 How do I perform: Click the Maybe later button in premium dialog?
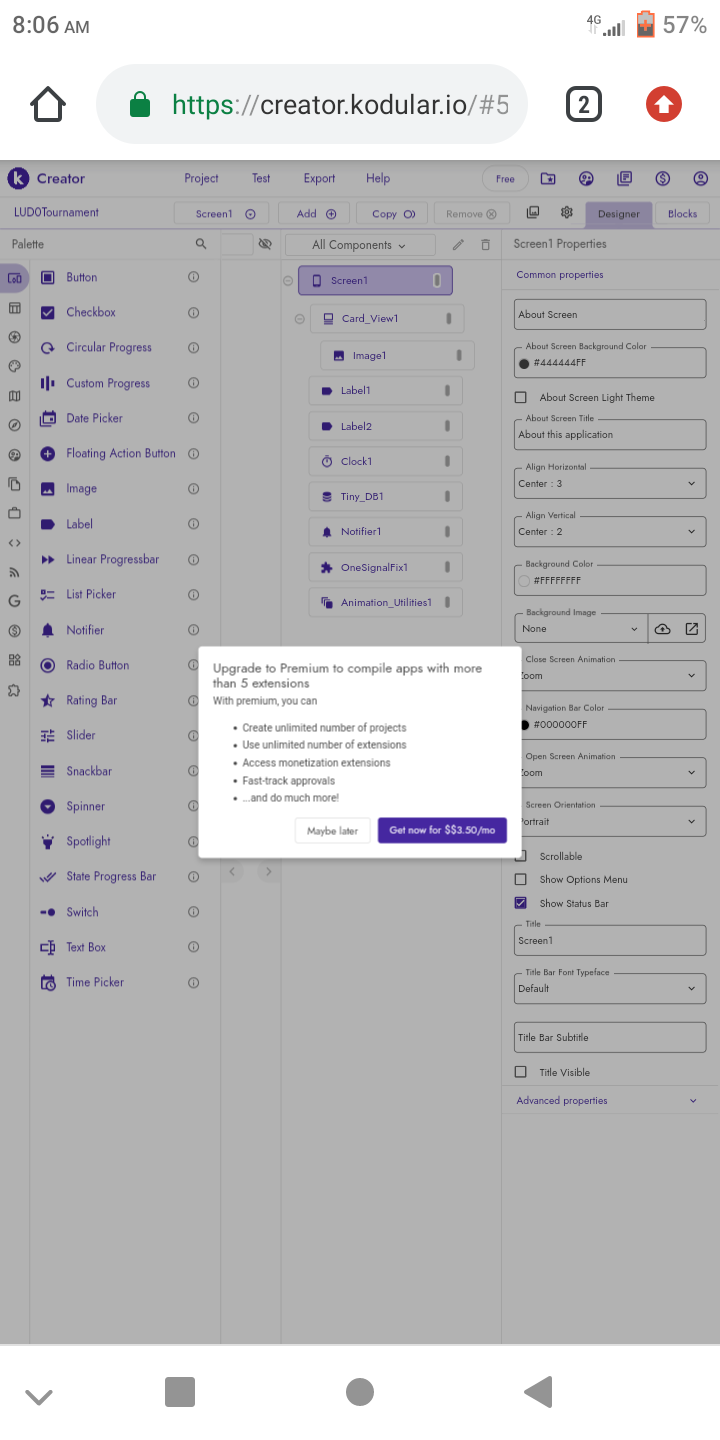[332, 830]
